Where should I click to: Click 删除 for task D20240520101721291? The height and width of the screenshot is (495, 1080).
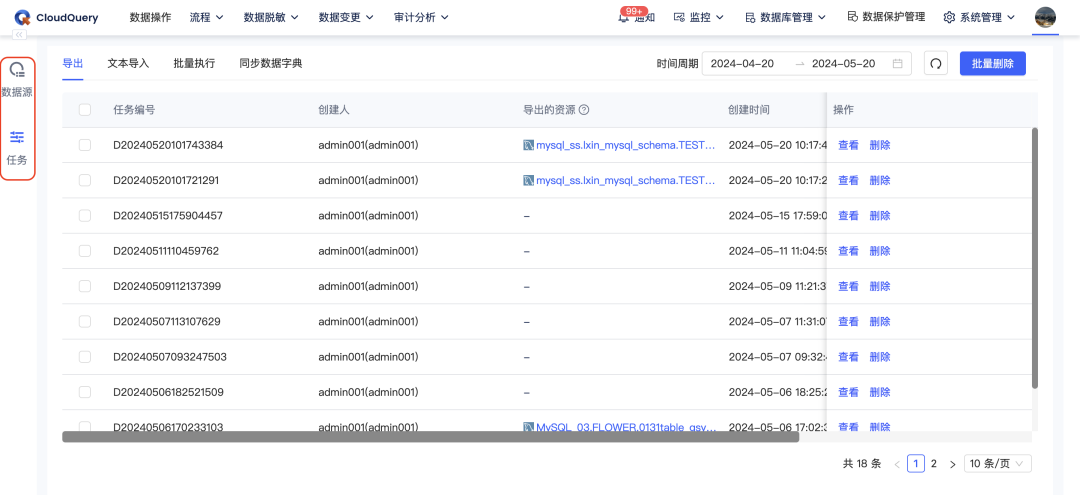(x=880, y=180)
